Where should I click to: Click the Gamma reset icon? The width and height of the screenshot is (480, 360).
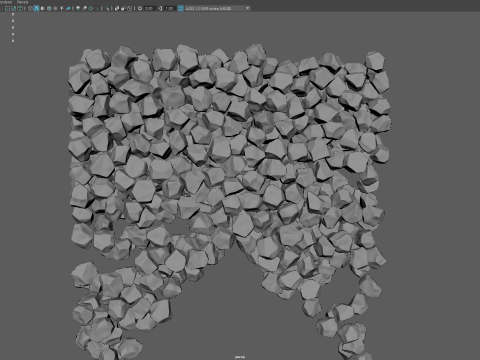pos(160,8)
